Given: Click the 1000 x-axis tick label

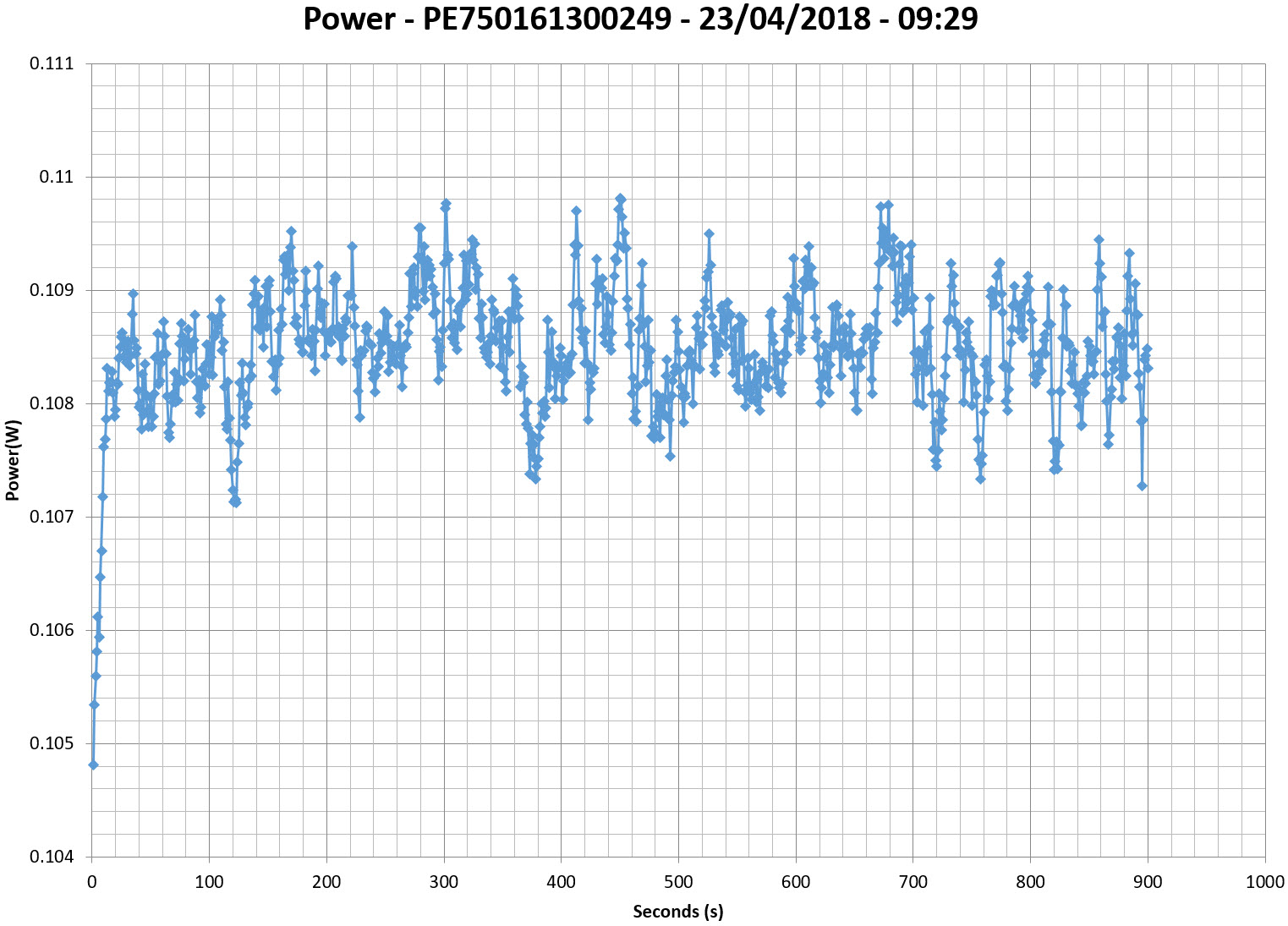Looking at the screenshot, I should coord(1265,882).
